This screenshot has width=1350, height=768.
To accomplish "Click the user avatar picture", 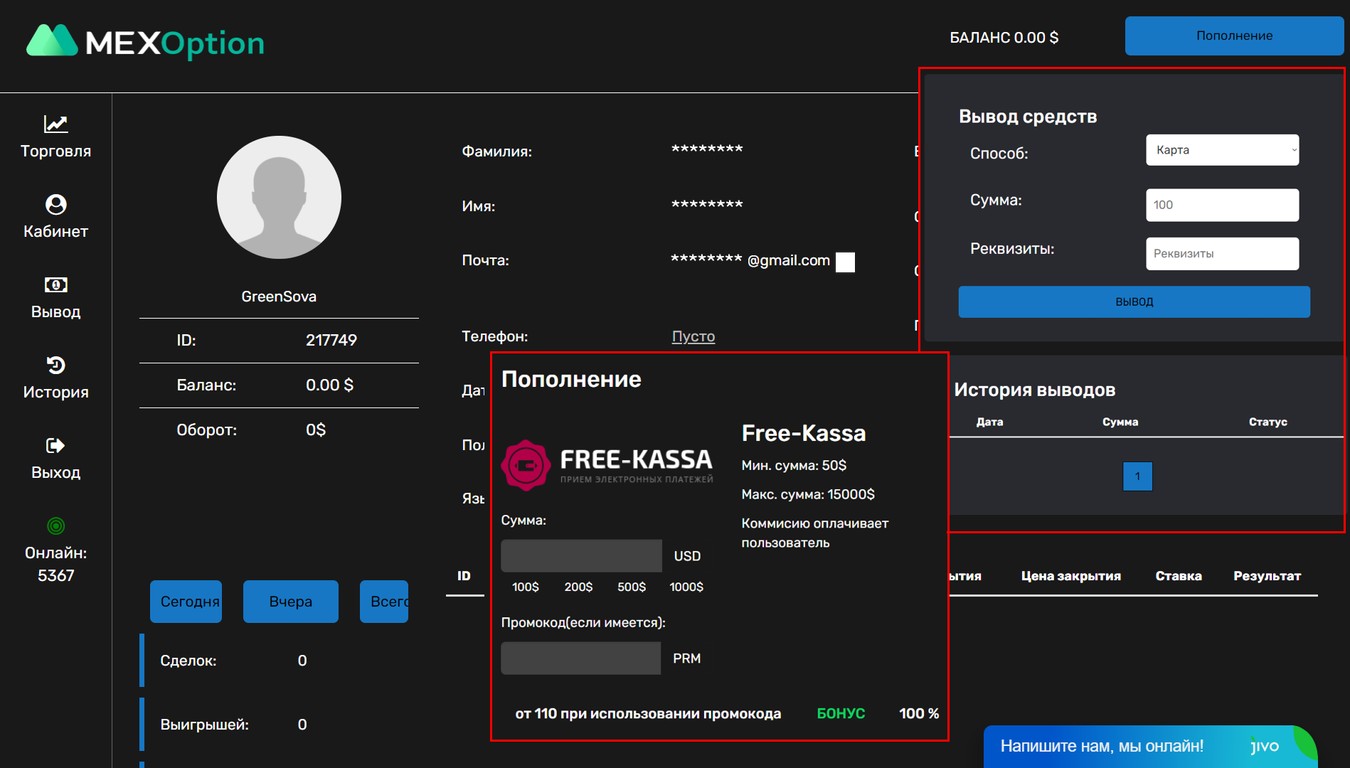I will pyautogui.click(x=279, y=198).
